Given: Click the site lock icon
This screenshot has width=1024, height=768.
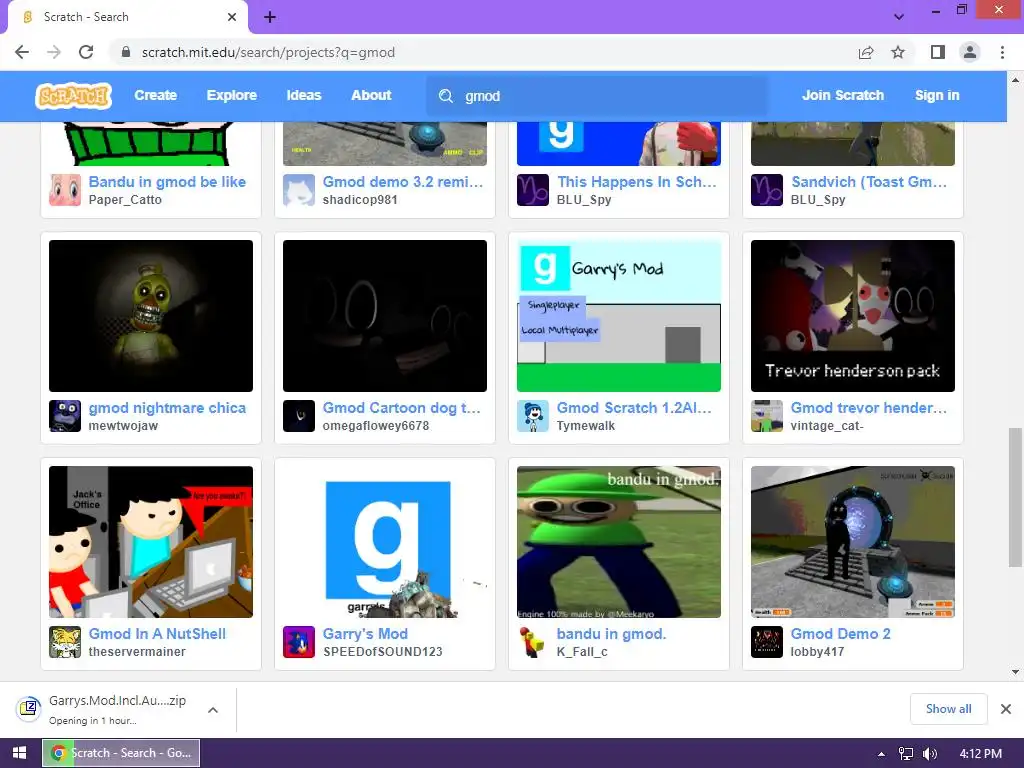Looking at the screenshot, I should point(126,52).
